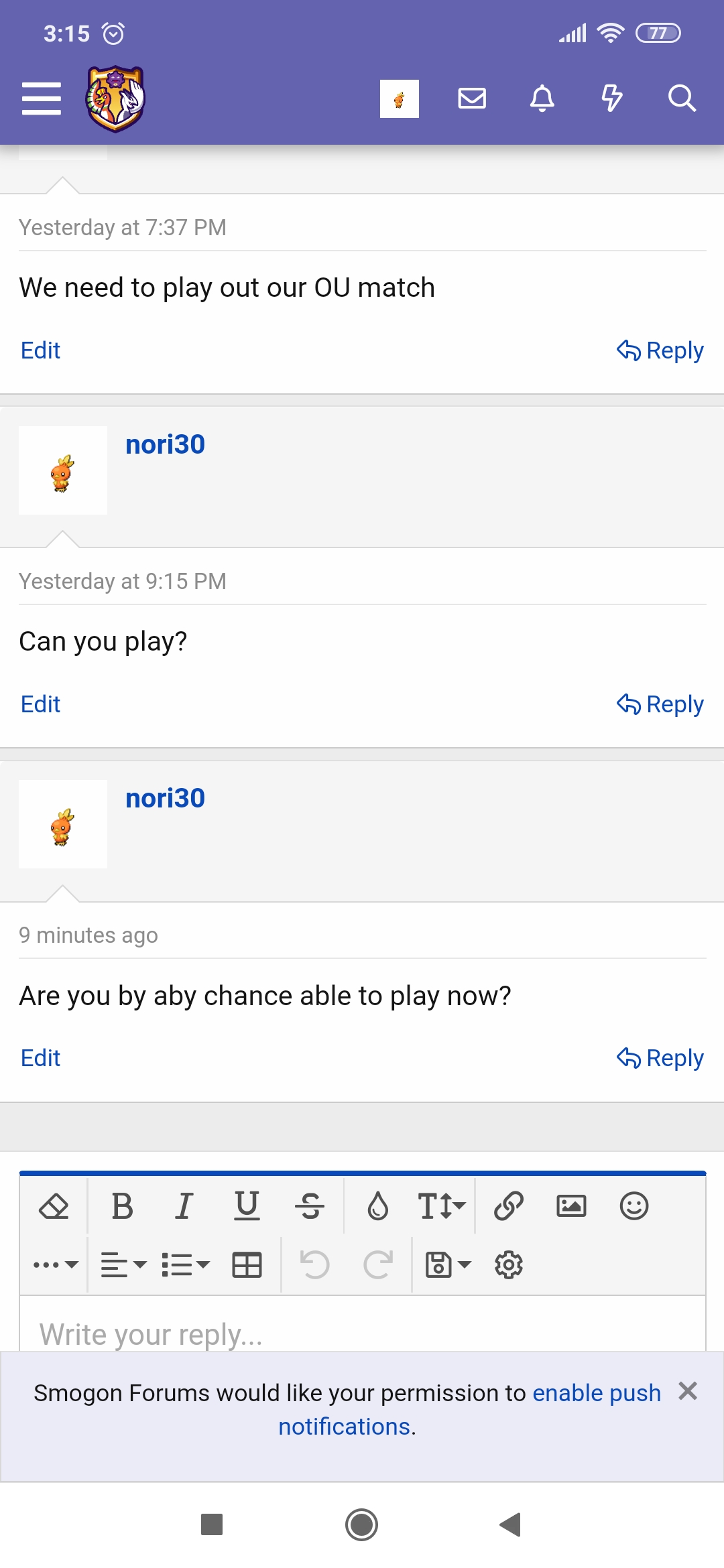Open the smilies emoji picker
The width and height of the screenshot is (724, 1568).
click(x=634, y=1207)
